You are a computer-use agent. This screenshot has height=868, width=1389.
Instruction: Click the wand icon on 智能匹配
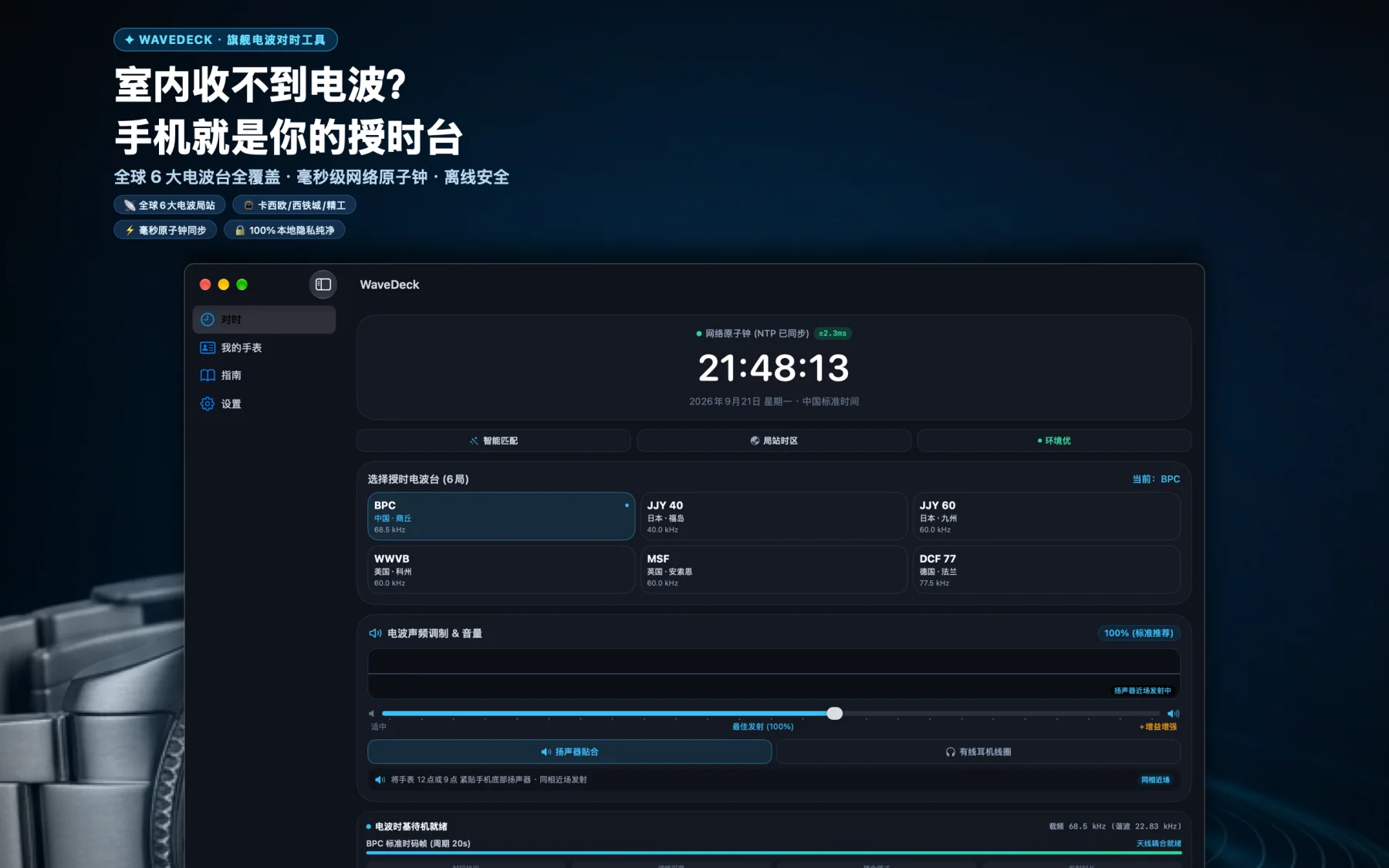[x=474, y=441]
